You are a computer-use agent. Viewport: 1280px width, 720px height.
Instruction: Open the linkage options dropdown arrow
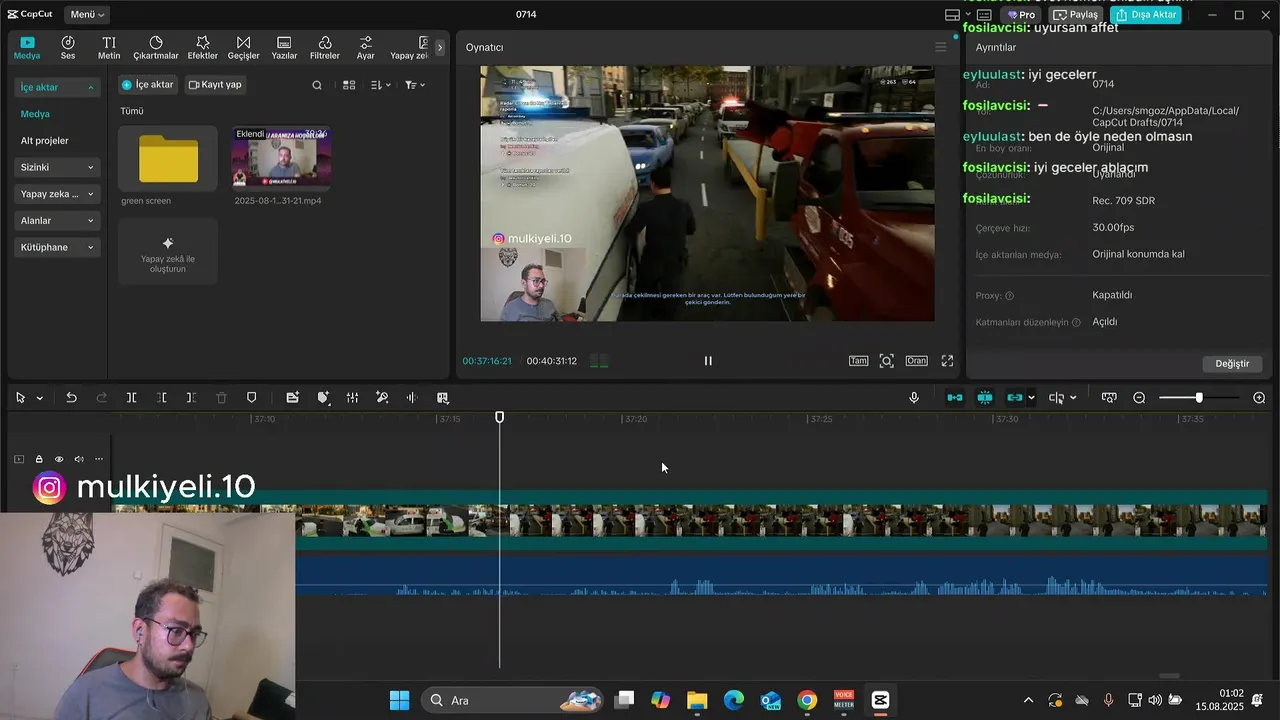pos(1031,398)
